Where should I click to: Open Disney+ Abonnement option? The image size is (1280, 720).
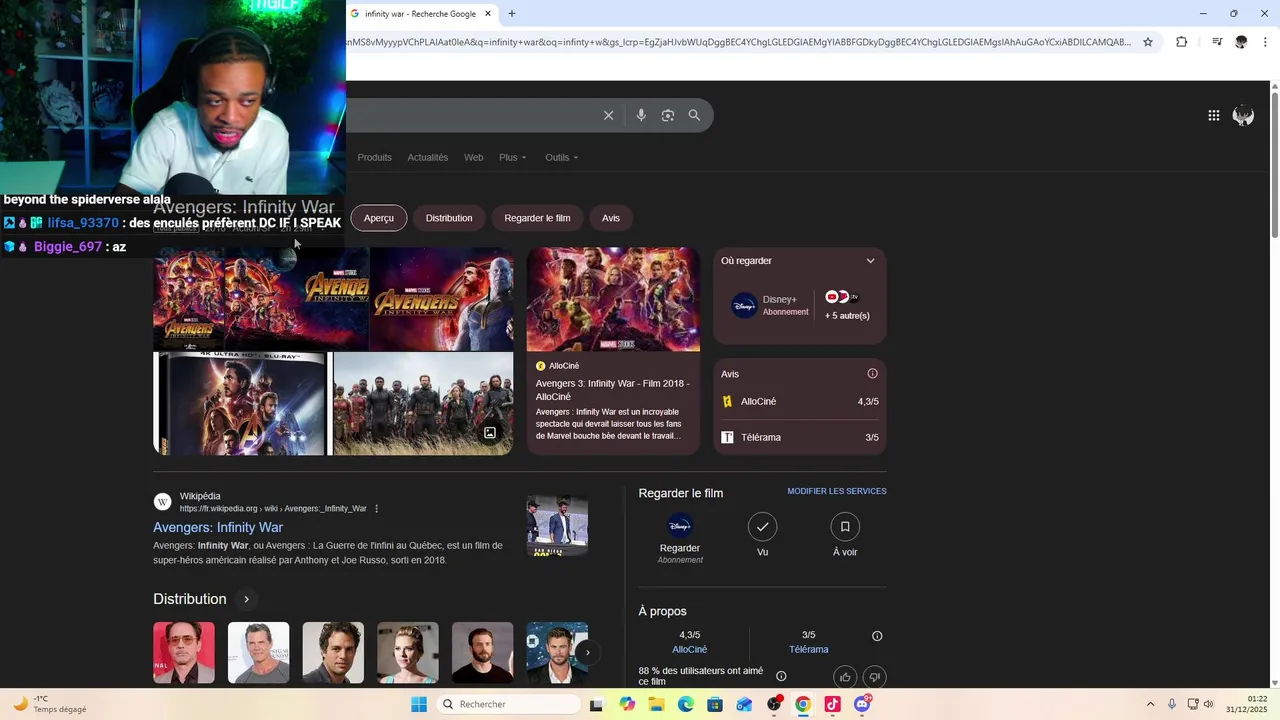point(770,305)
